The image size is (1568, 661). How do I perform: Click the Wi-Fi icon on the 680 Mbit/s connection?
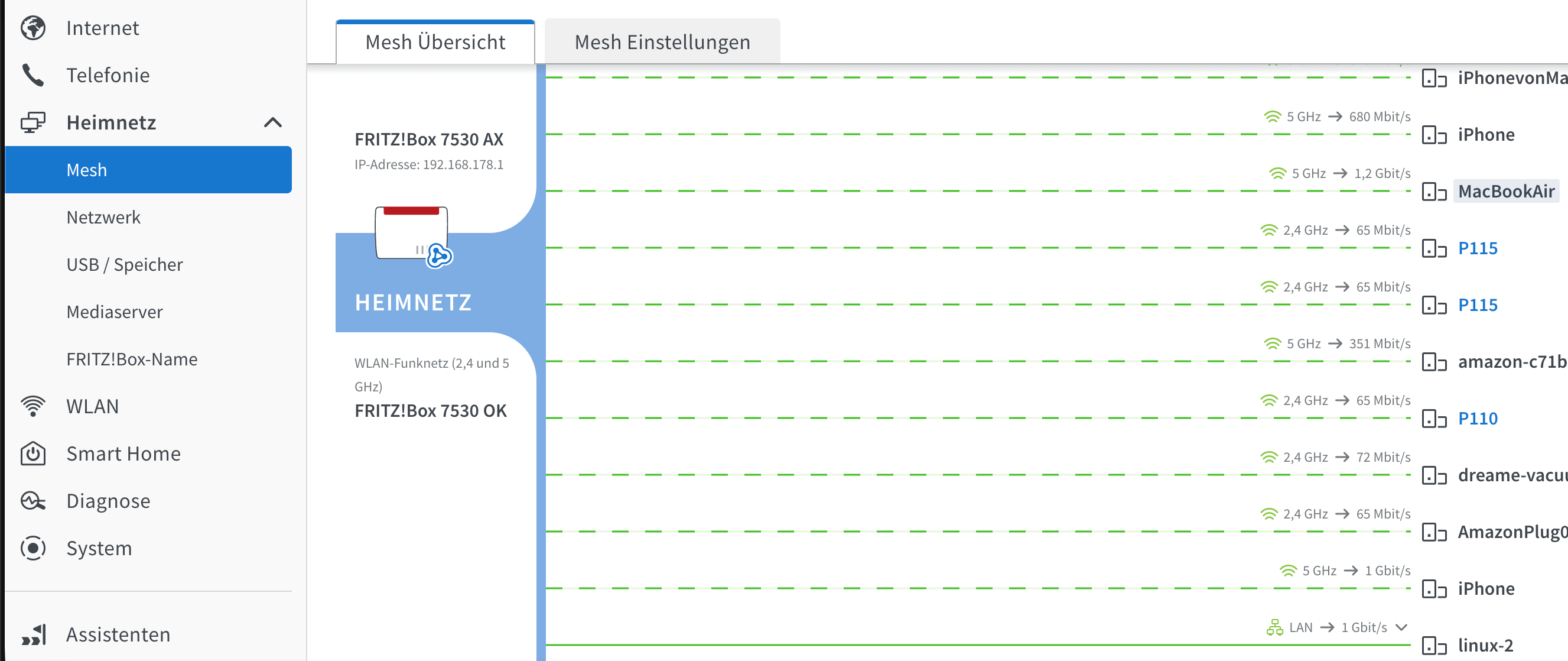[x=1272, y=117]
